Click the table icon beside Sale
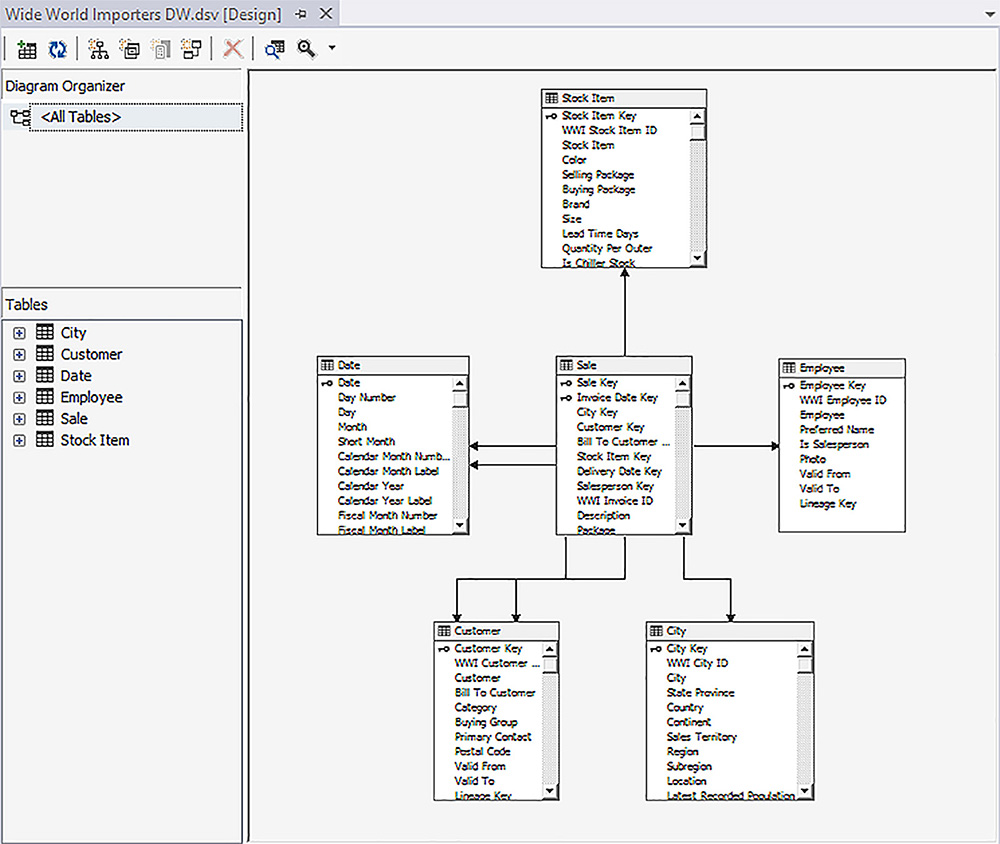 (x=44, y=418)
